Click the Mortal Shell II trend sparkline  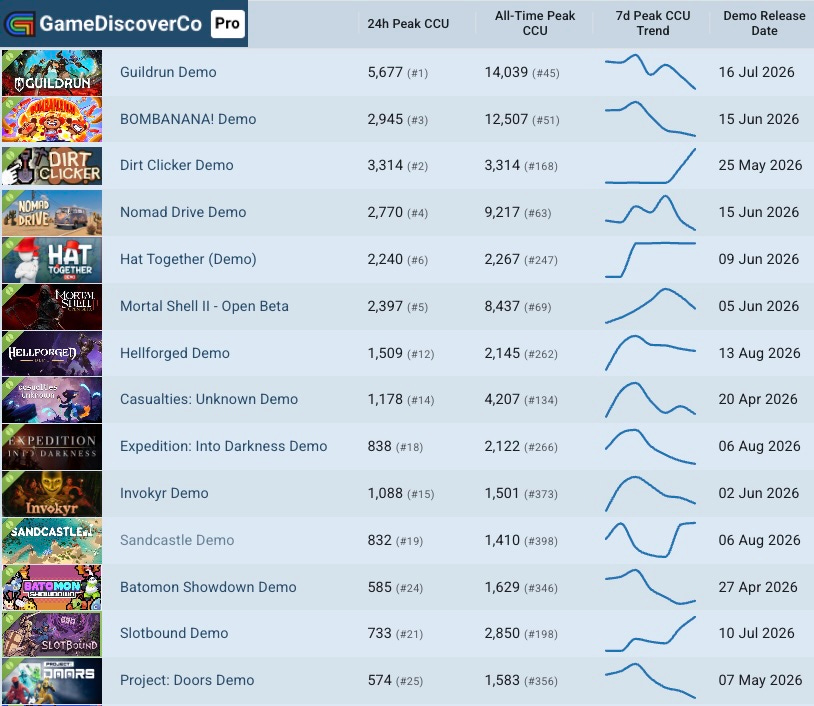tap(650, 306)
